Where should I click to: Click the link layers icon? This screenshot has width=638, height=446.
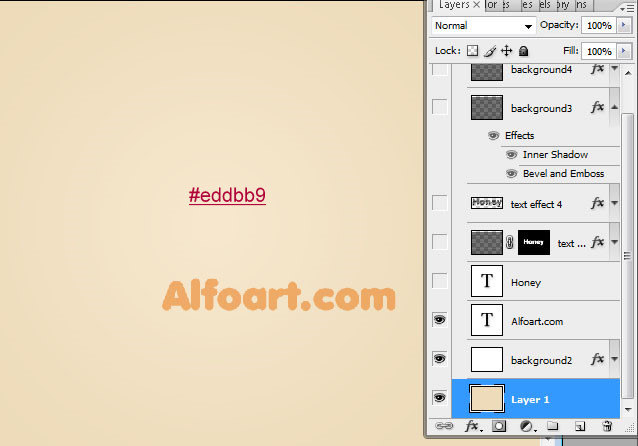click(444, 427)
